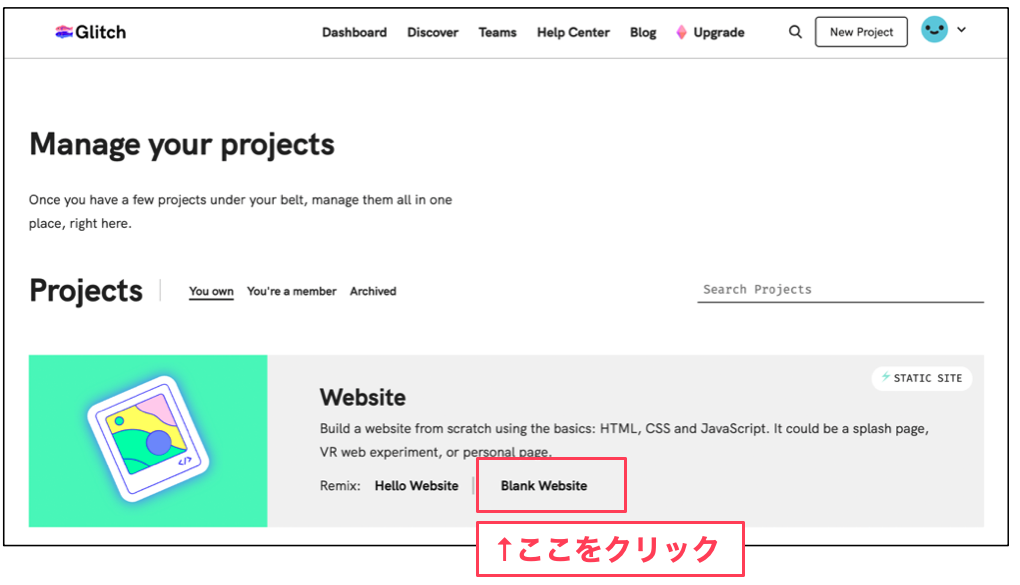Expand the account menu chevron

(x=961, y=30)
